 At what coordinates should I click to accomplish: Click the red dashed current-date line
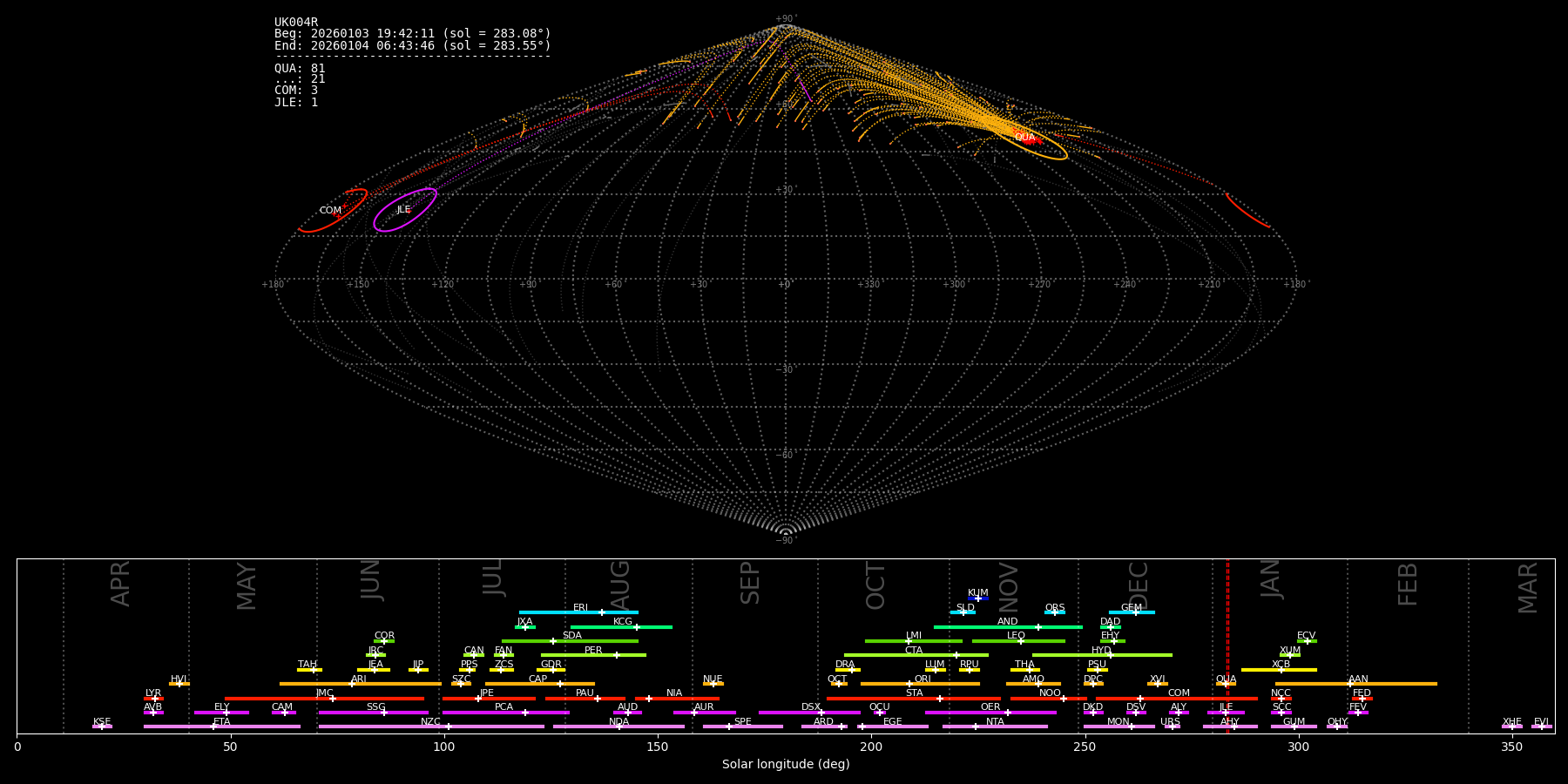click(x=1227, y=645)
